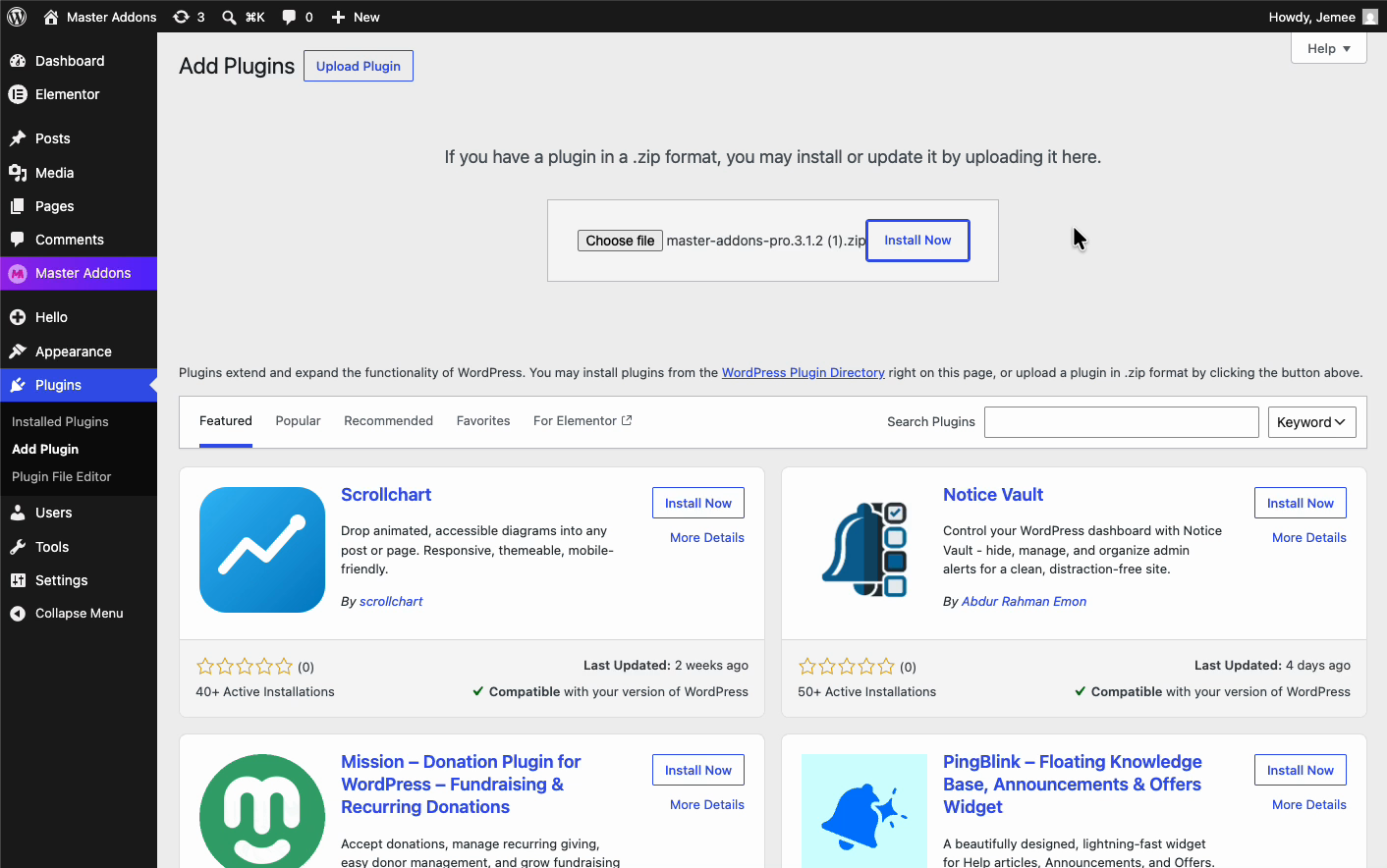Screen dimensions: 1387x868
Task: Install the PingBlink plugin
Action: (1301, 770)
